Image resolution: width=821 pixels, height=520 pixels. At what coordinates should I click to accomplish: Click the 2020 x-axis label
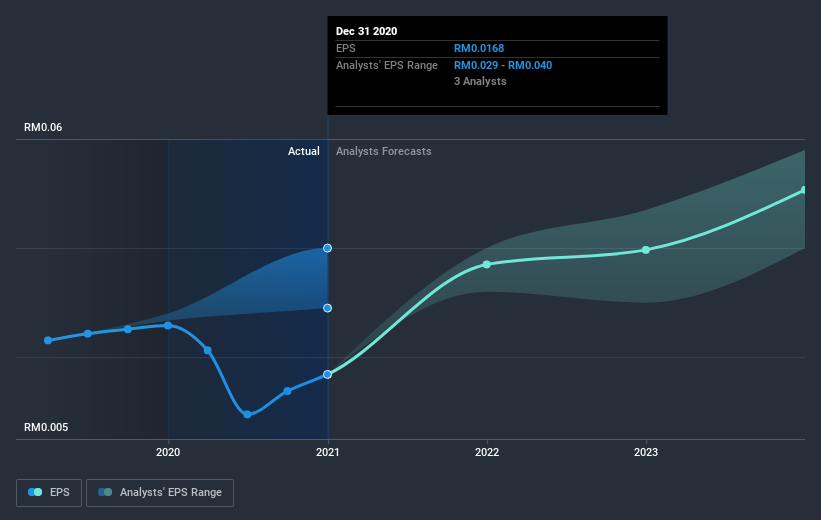168,452
